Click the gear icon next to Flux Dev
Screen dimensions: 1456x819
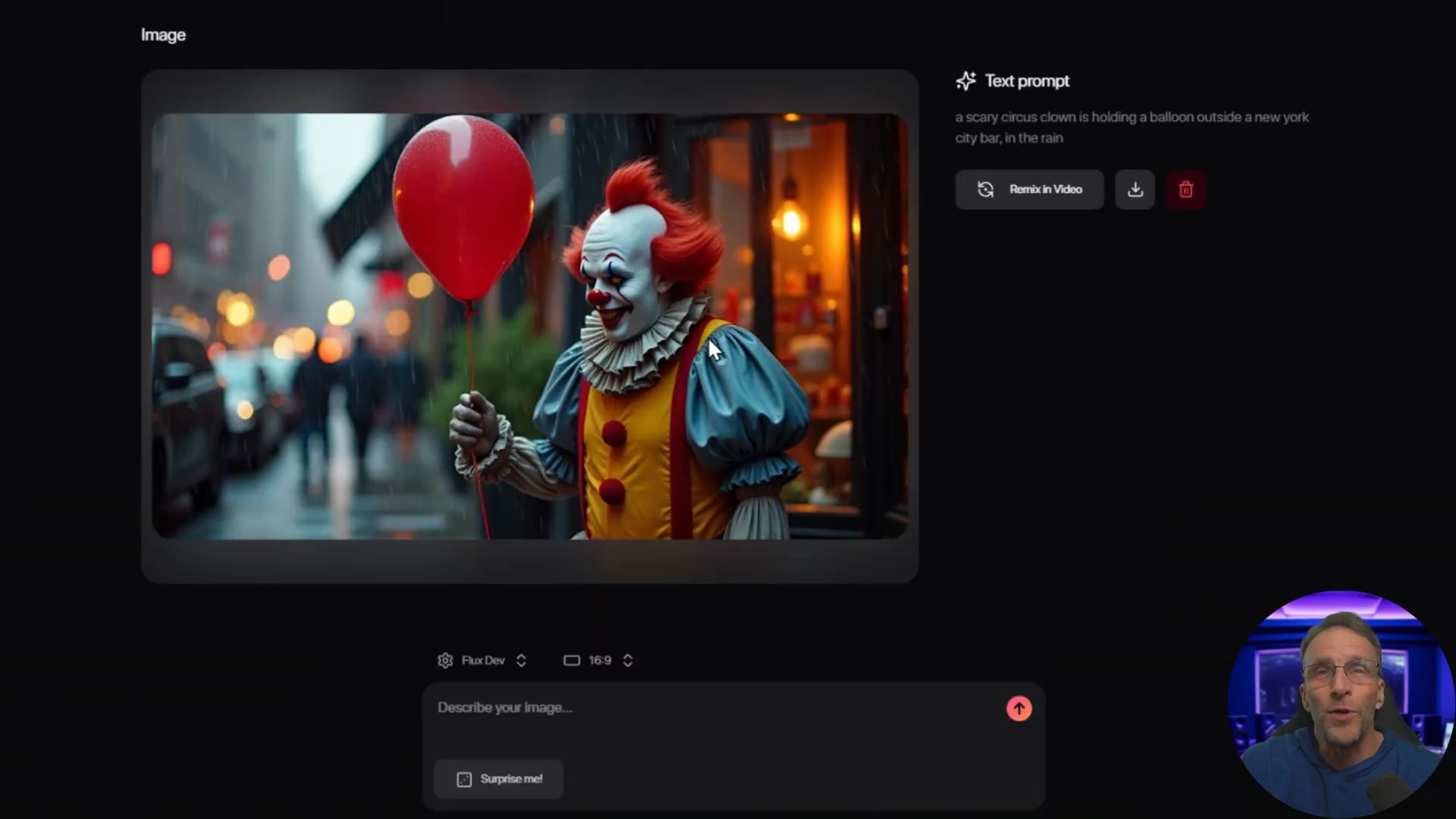click(x=445, y=661)
